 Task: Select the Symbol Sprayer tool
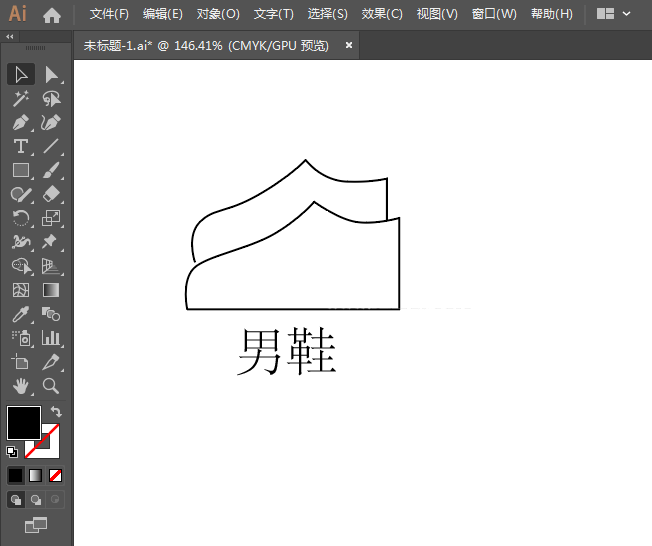[x=21, y=338]
